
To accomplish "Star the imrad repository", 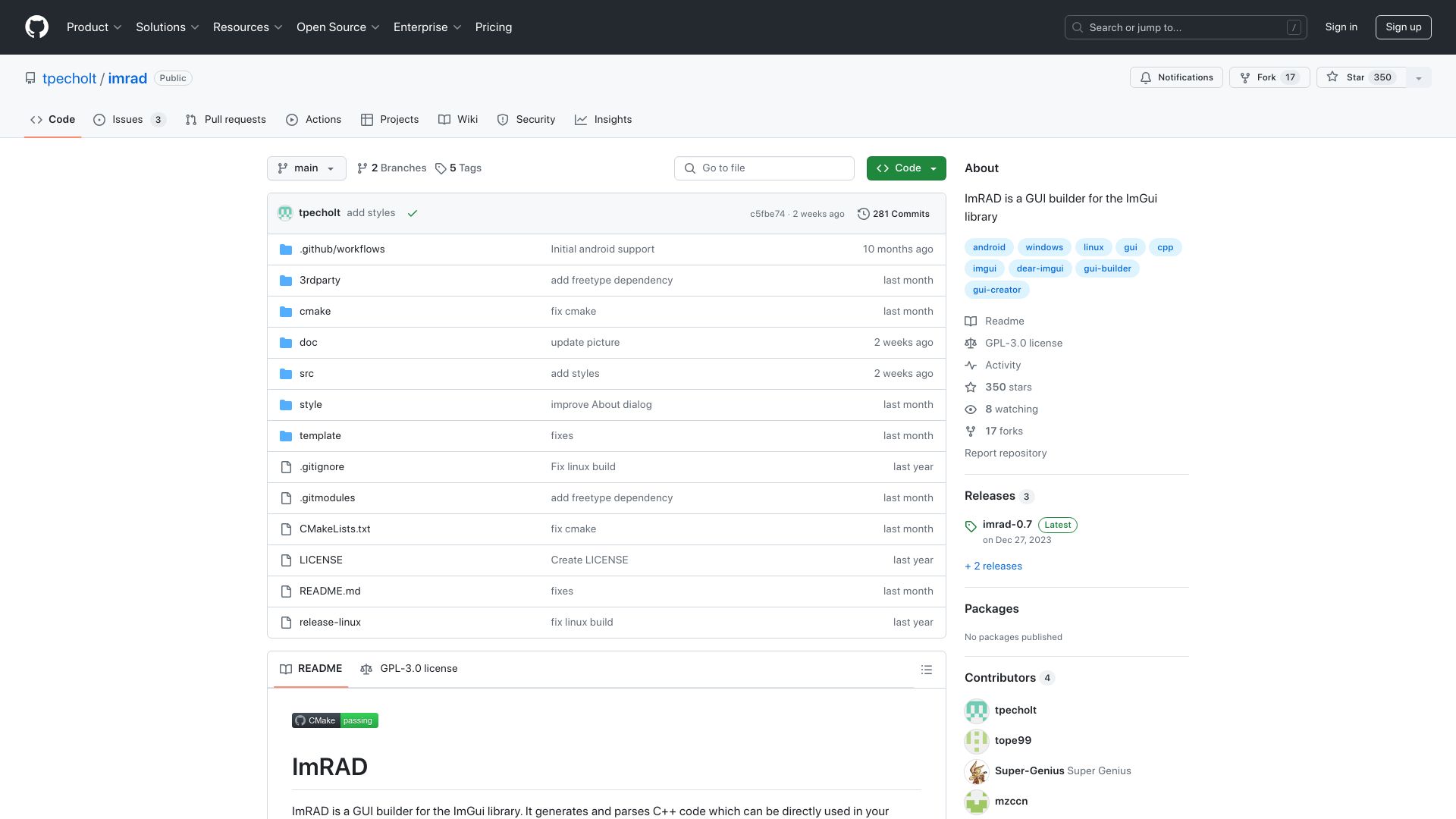I will click(1361, 77).
